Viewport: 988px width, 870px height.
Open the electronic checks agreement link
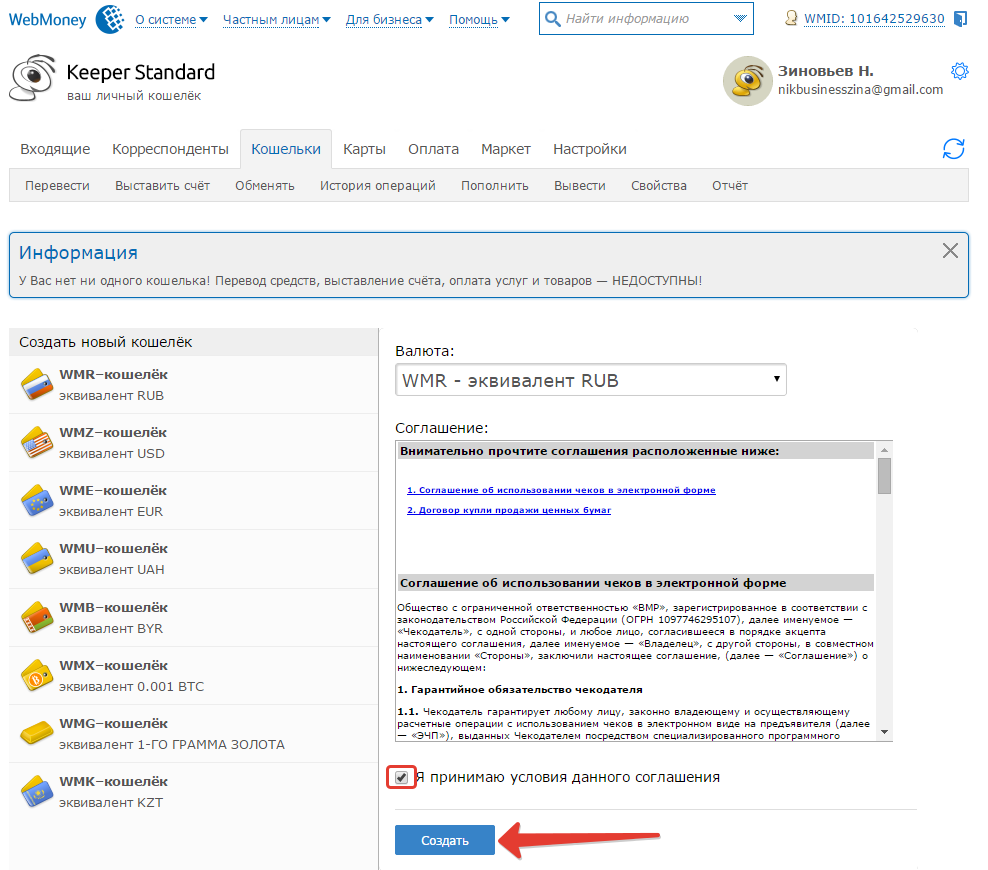point(561,490)
